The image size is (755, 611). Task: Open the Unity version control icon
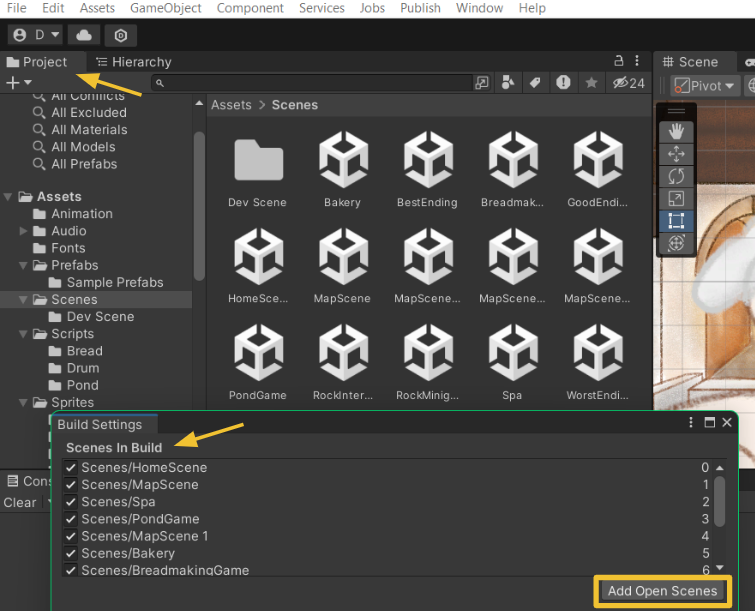120,35
